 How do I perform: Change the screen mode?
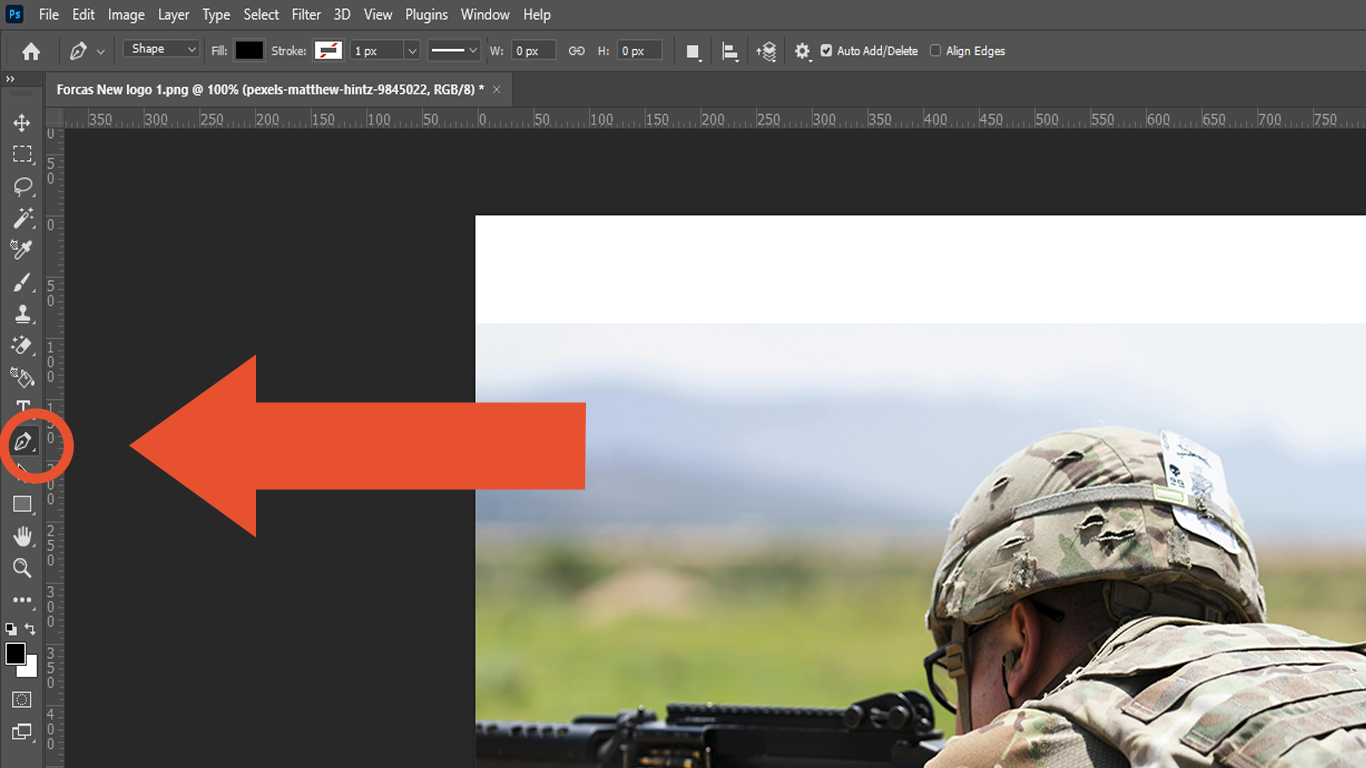pyautogui.click(x=22, y=732)
